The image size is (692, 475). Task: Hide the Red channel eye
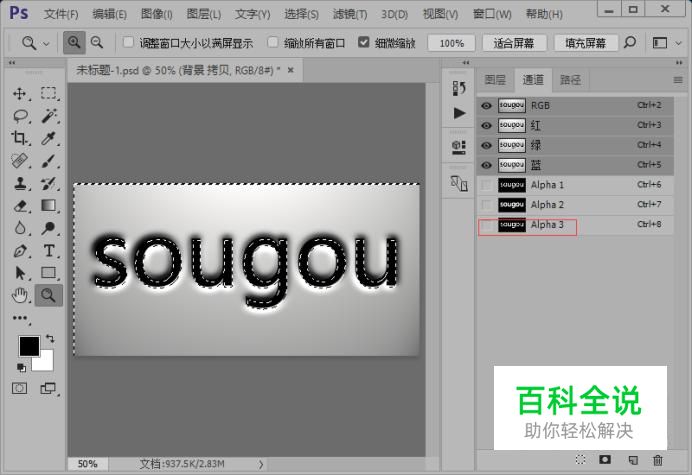coord(486,125)
